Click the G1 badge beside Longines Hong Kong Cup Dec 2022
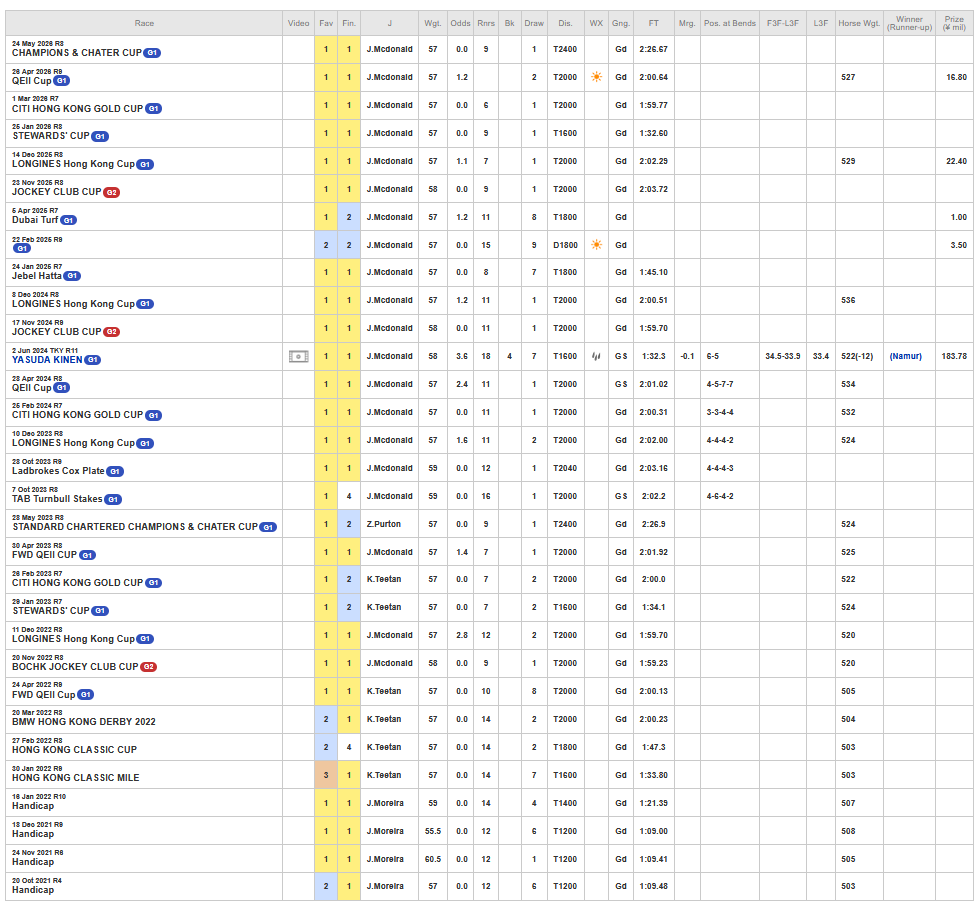Screen dimensions: 980x907 (145, 639)
